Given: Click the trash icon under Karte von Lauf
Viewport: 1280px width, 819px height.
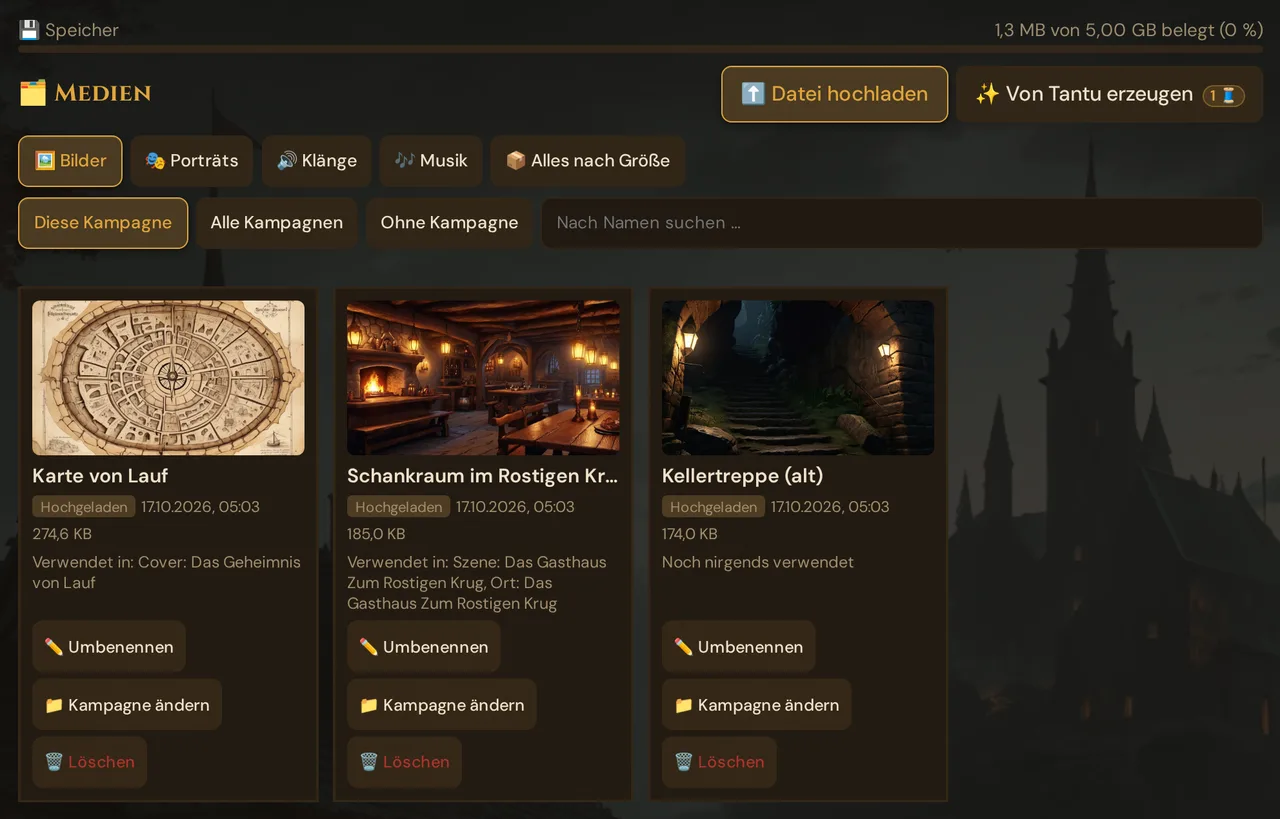Looking at the screenshot, I should point(54,762).
